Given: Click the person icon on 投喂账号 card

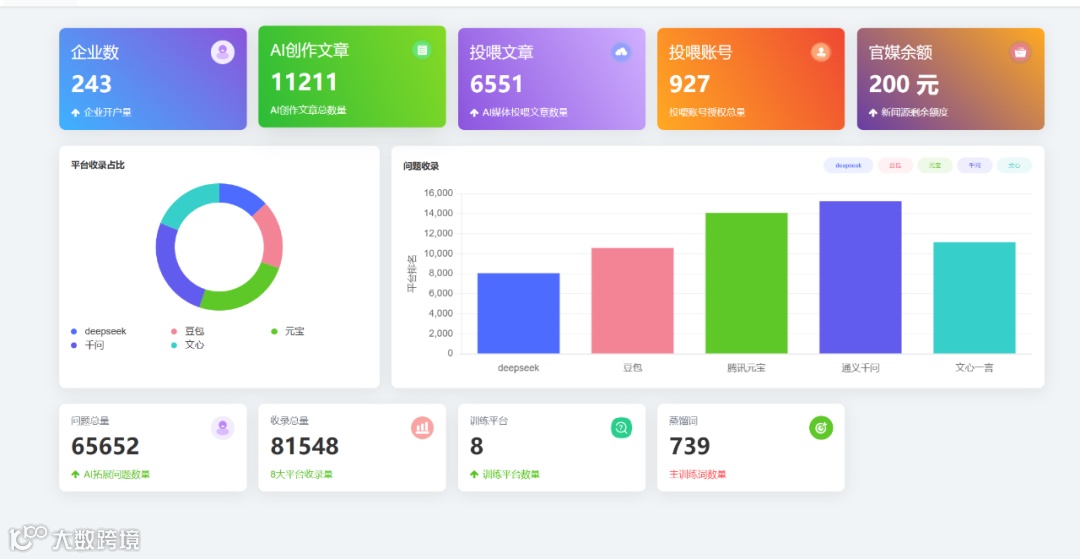Looking at the screenshot, I should pos(820,52).
